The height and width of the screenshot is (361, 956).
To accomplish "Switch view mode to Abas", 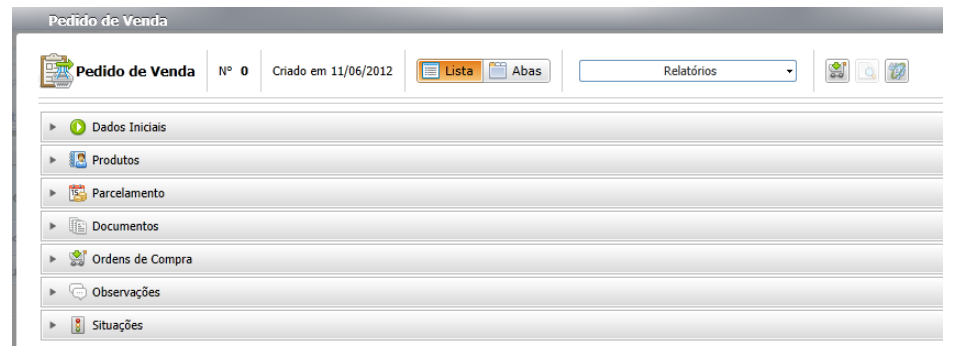I will [x=516, y=71].
